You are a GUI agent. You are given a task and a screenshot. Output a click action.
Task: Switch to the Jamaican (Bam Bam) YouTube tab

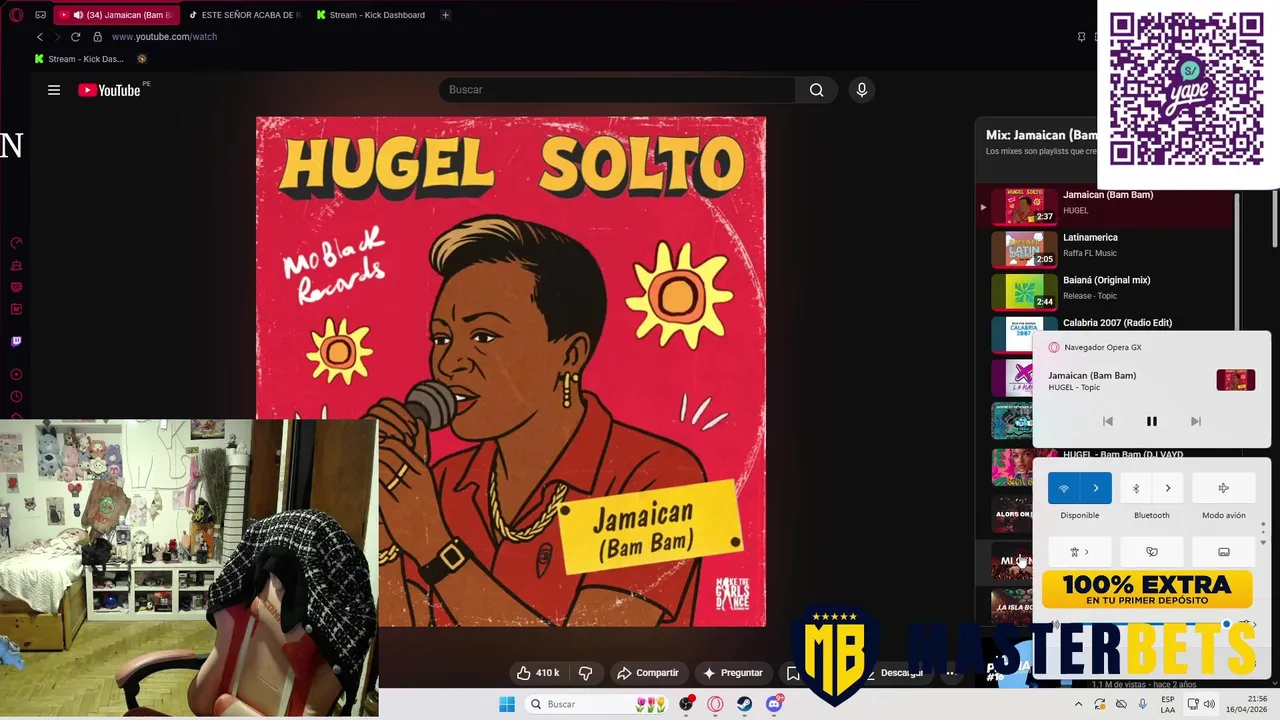point(117,15)
